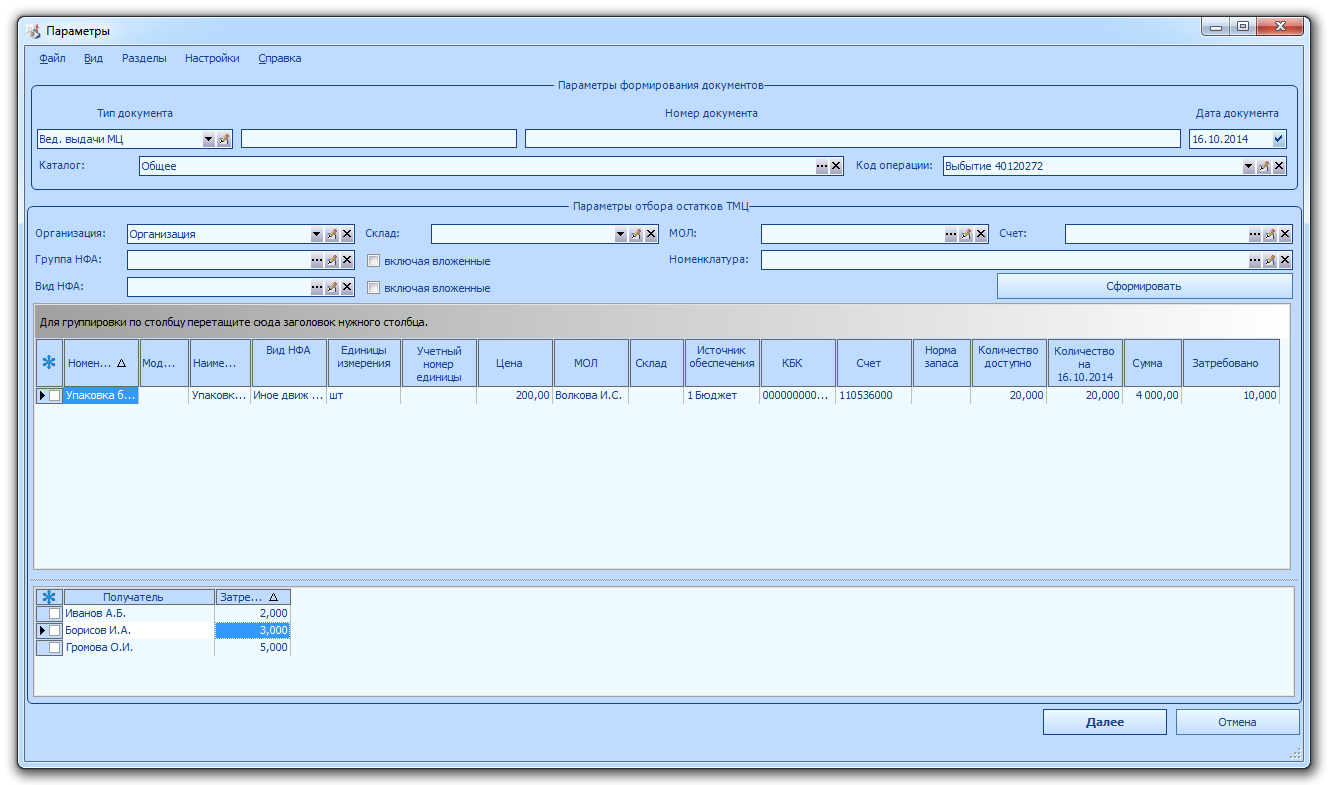Click the '1 Бюджет' cell

(x=722, y=396)
